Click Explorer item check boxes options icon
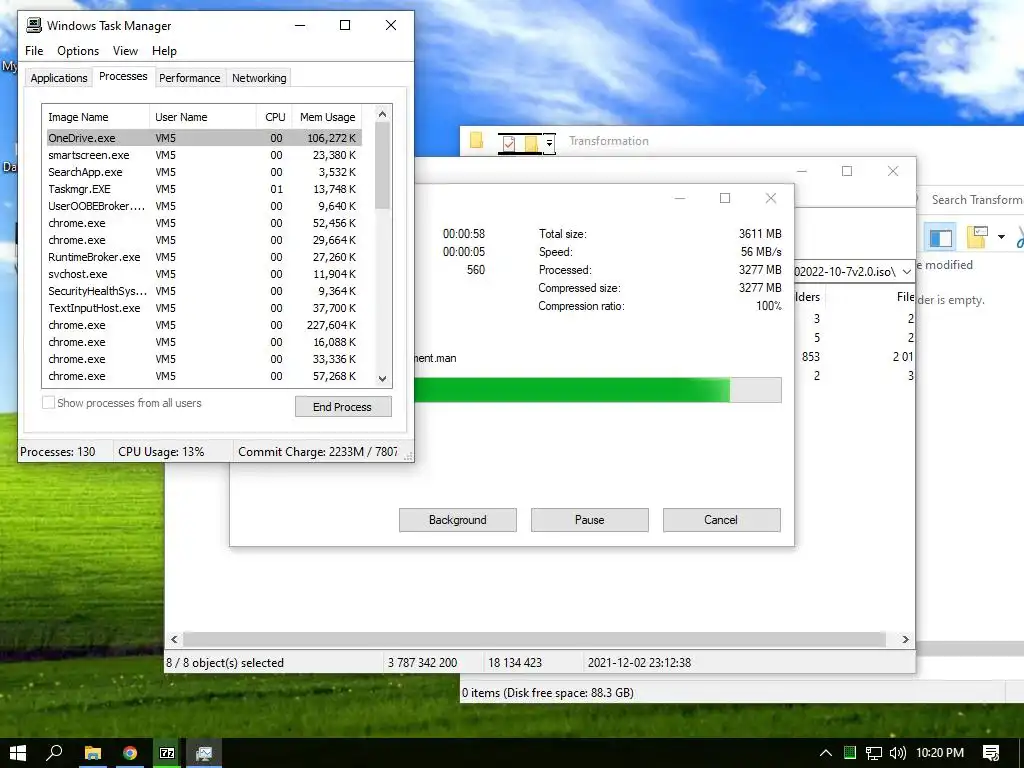The image size is (1024, 768). 978,236
